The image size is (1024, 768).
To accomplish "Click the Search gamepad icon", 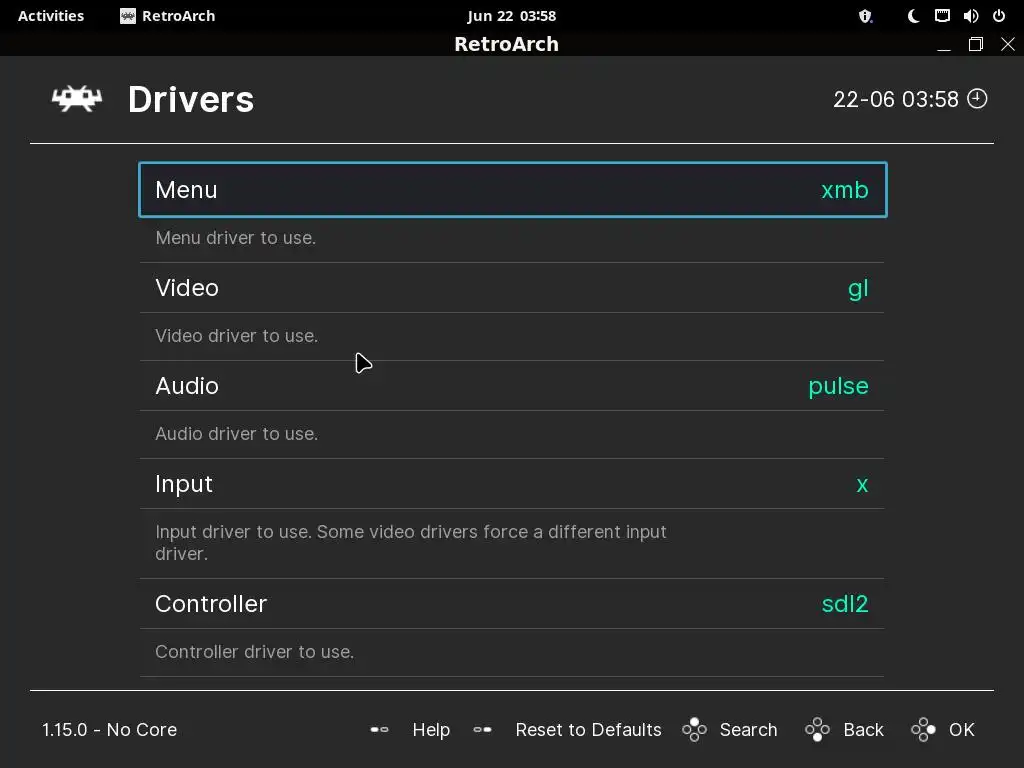I will 694,729.
